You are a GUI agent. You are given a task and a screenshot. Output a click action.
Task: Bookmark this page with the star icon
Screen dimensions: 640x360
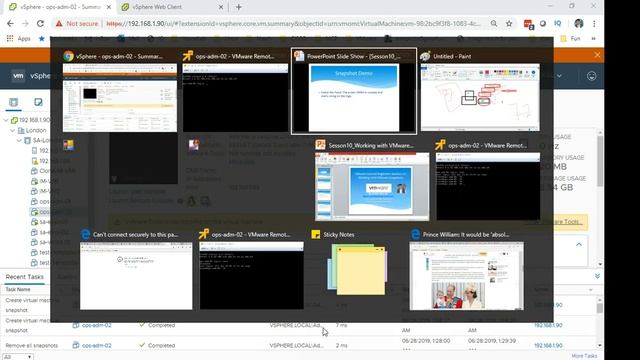point(509,24)
